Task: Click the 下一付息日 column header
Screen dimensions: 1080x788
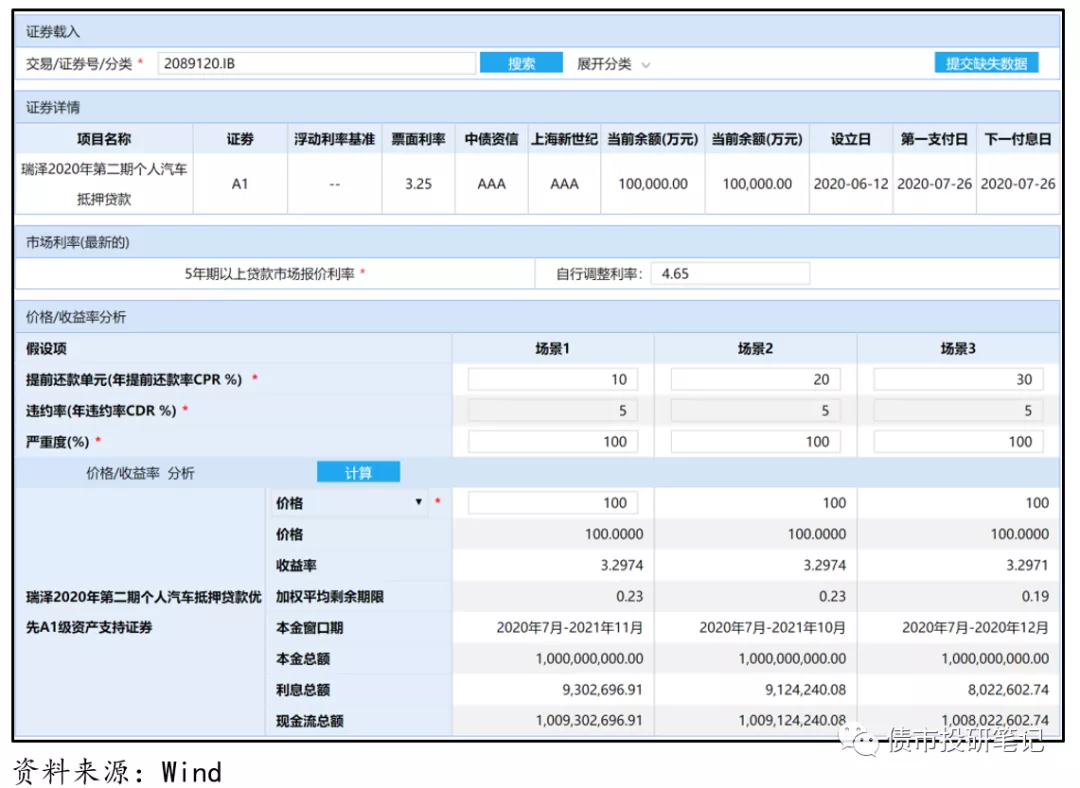Action: [1017, 139]
